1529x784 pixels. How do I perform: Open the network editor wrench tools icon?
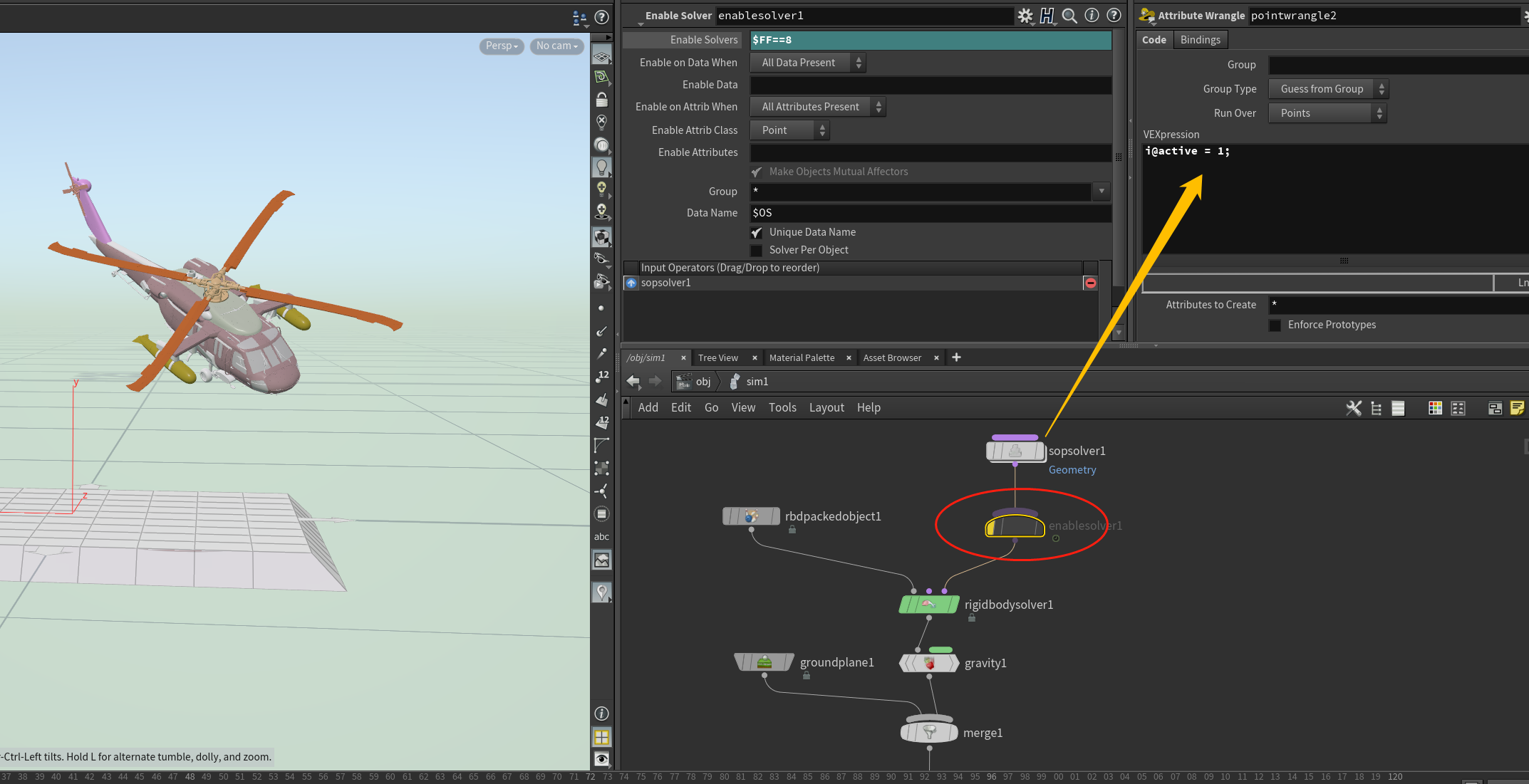point(1354,408)
